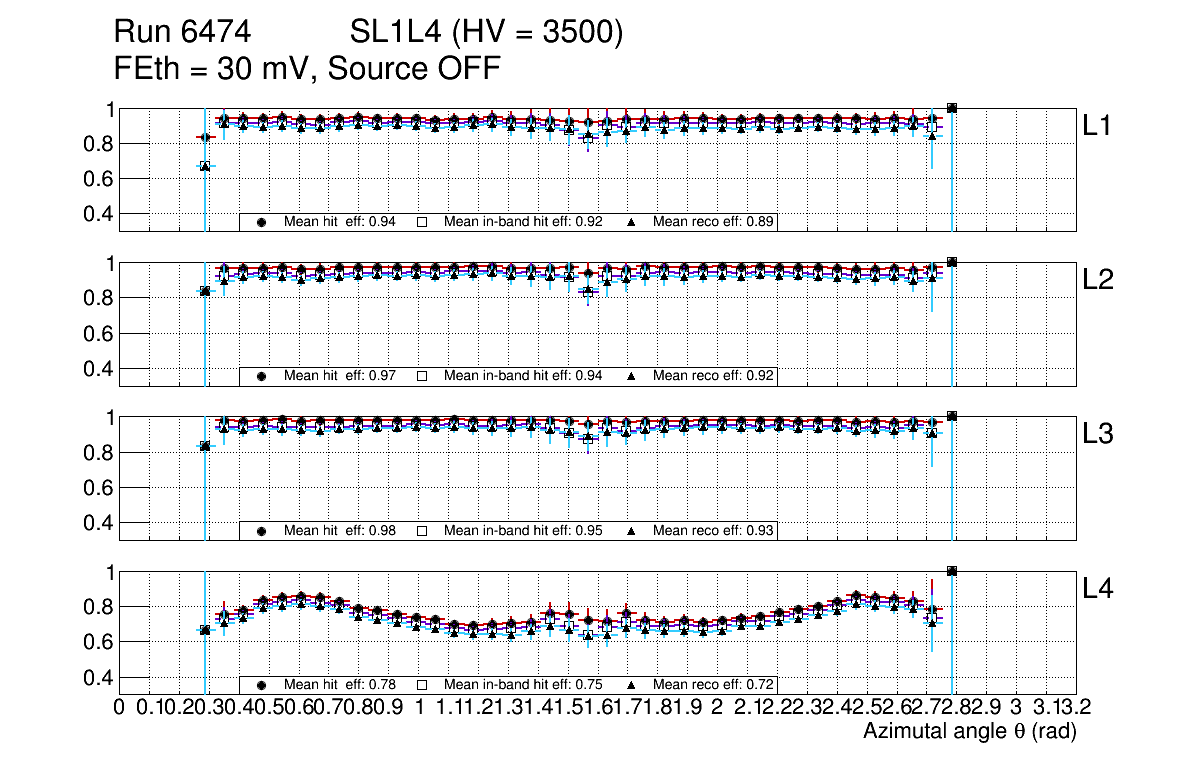
Task: Click the open square legend marker in L1 panel
Action: (422, 222)
